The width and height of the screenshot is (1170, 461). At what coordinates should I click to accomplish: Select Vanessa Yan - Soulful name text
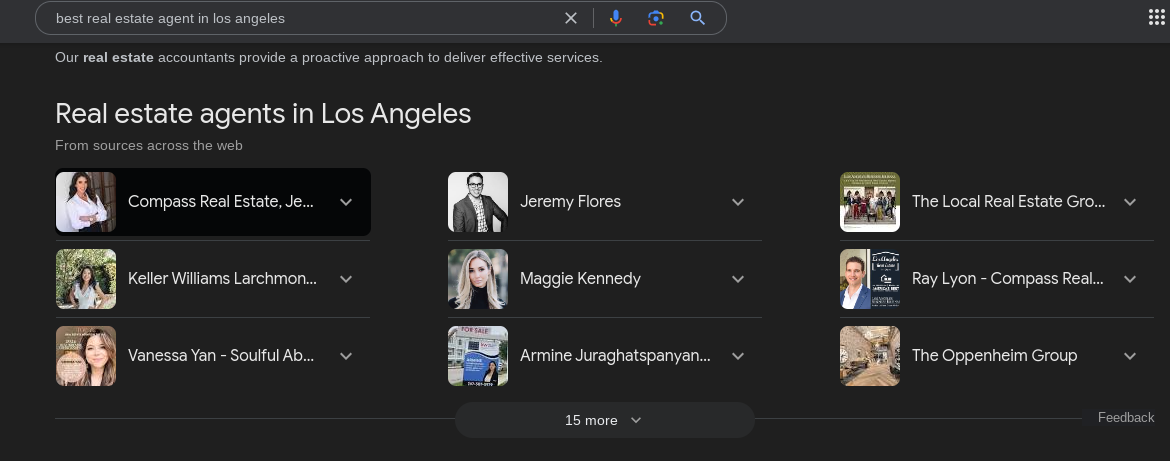click(x=221, y=355)
